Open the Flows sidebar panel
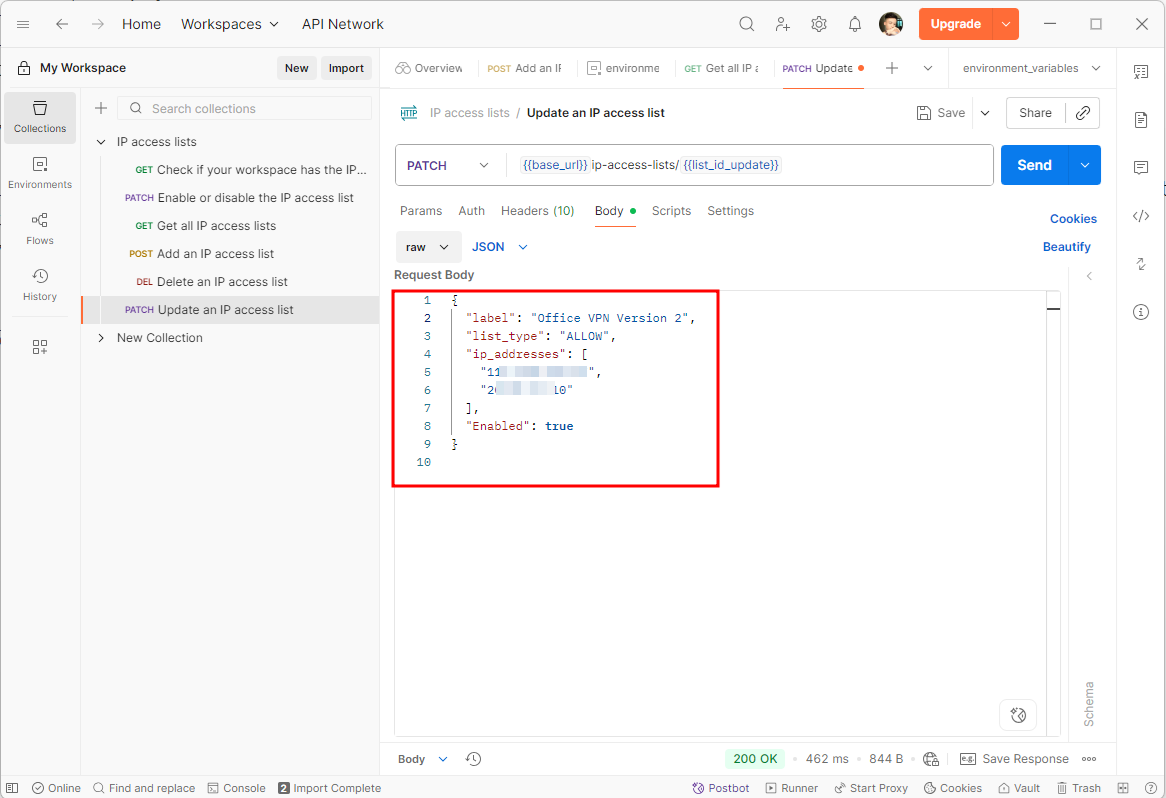Image resolution: width=1166 pixels, height=798 pixels. [40, 228]
